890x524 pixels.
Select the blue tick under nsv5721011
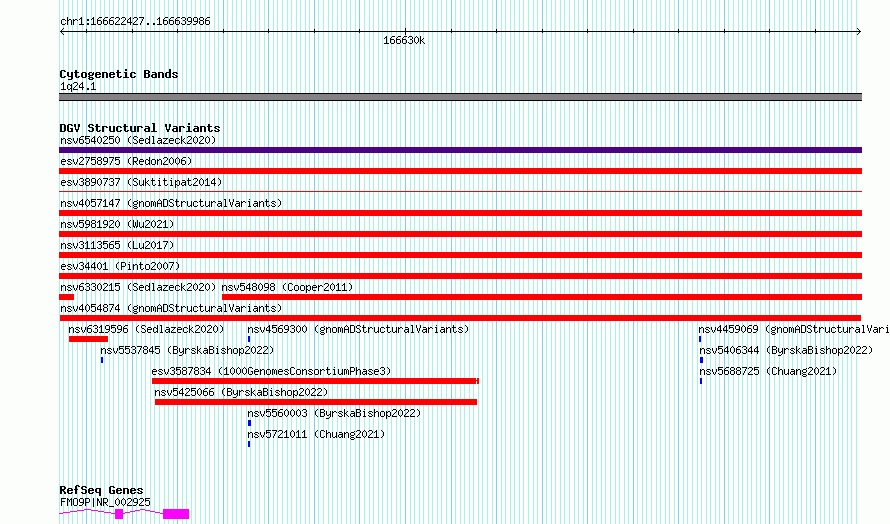249,444
